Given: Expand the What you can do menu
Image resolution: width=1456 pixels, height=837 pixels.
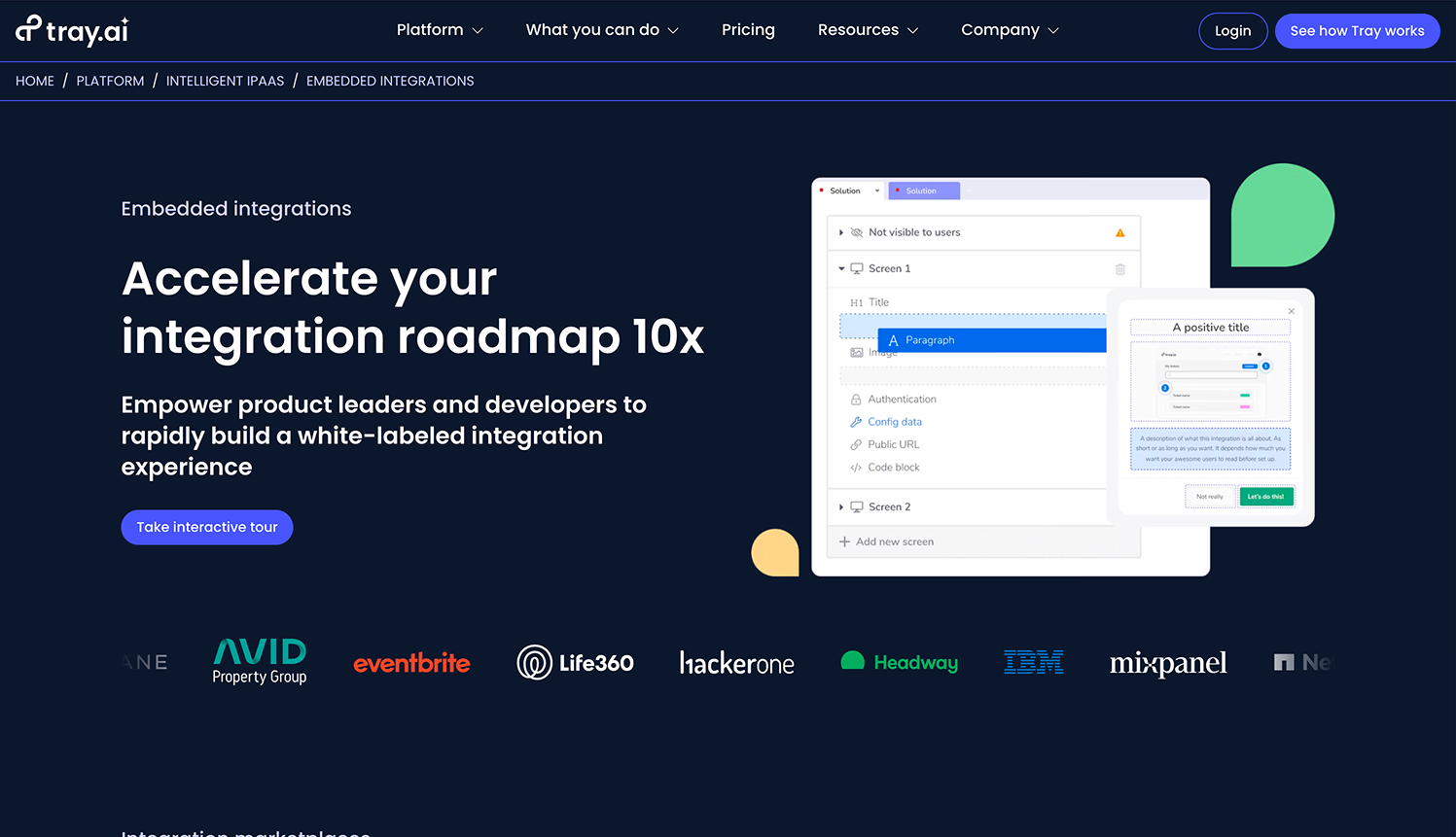Looking at the screenshot, I should click(602, 30).
